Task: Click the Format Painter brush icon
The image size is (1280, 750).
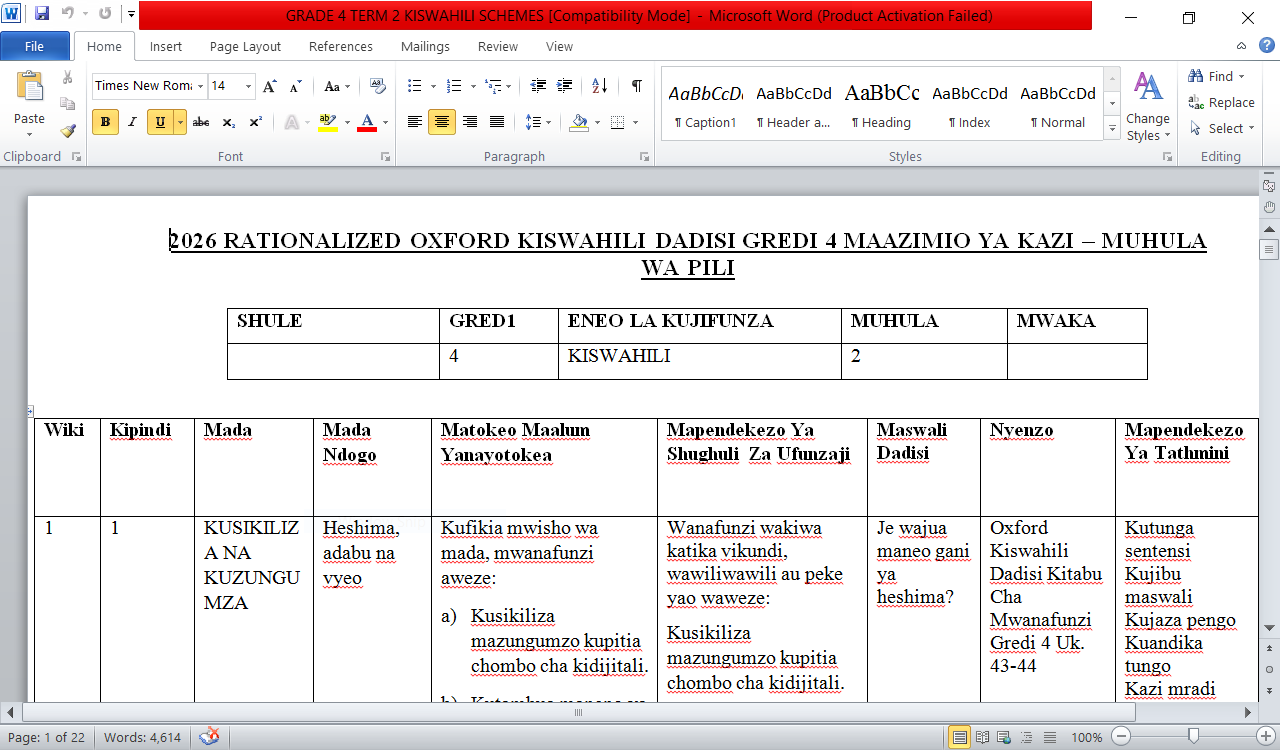Action: coord(68,130)
